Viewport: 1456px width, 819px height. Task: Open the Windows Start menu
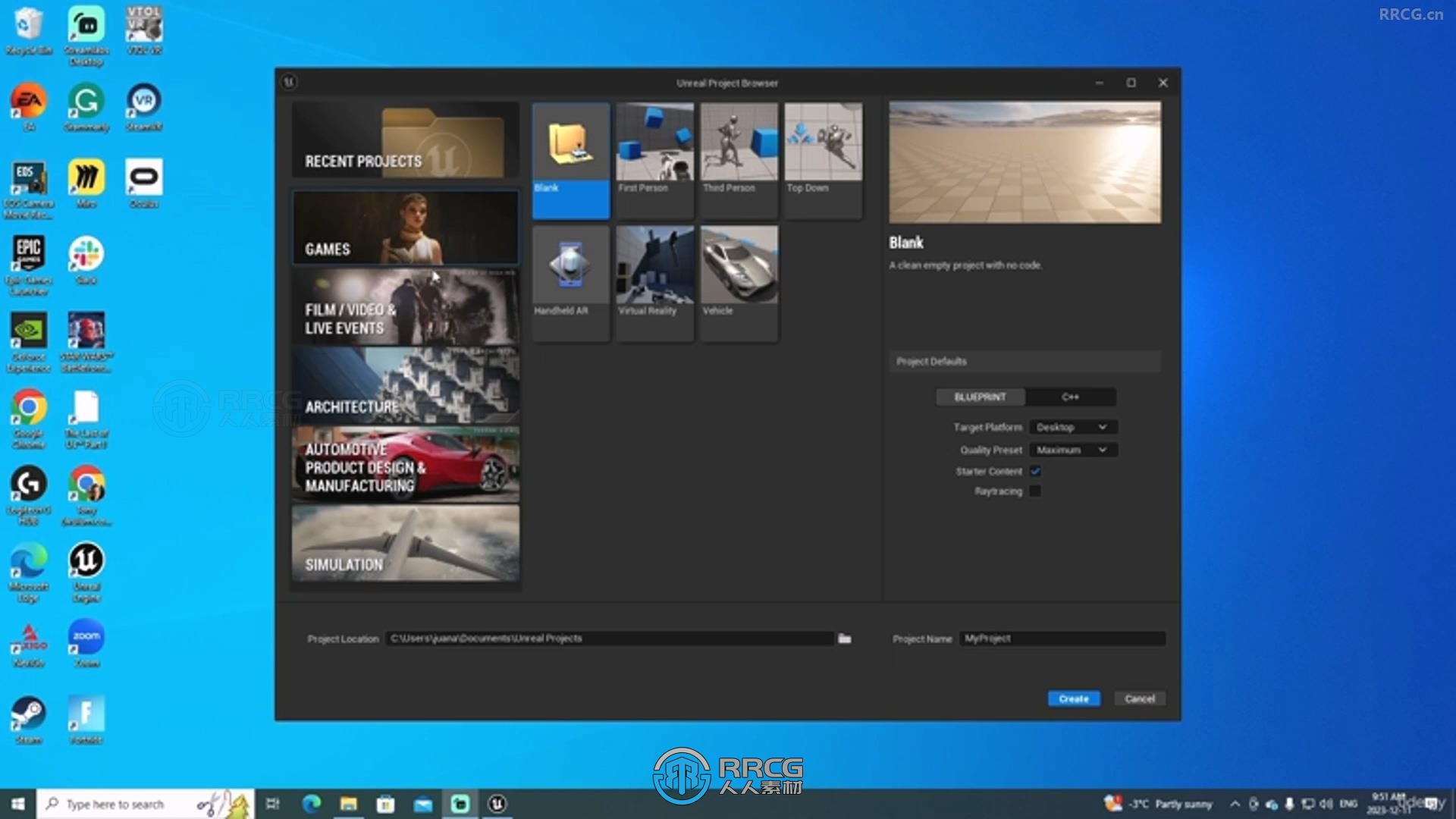click(x=18, y=804)
